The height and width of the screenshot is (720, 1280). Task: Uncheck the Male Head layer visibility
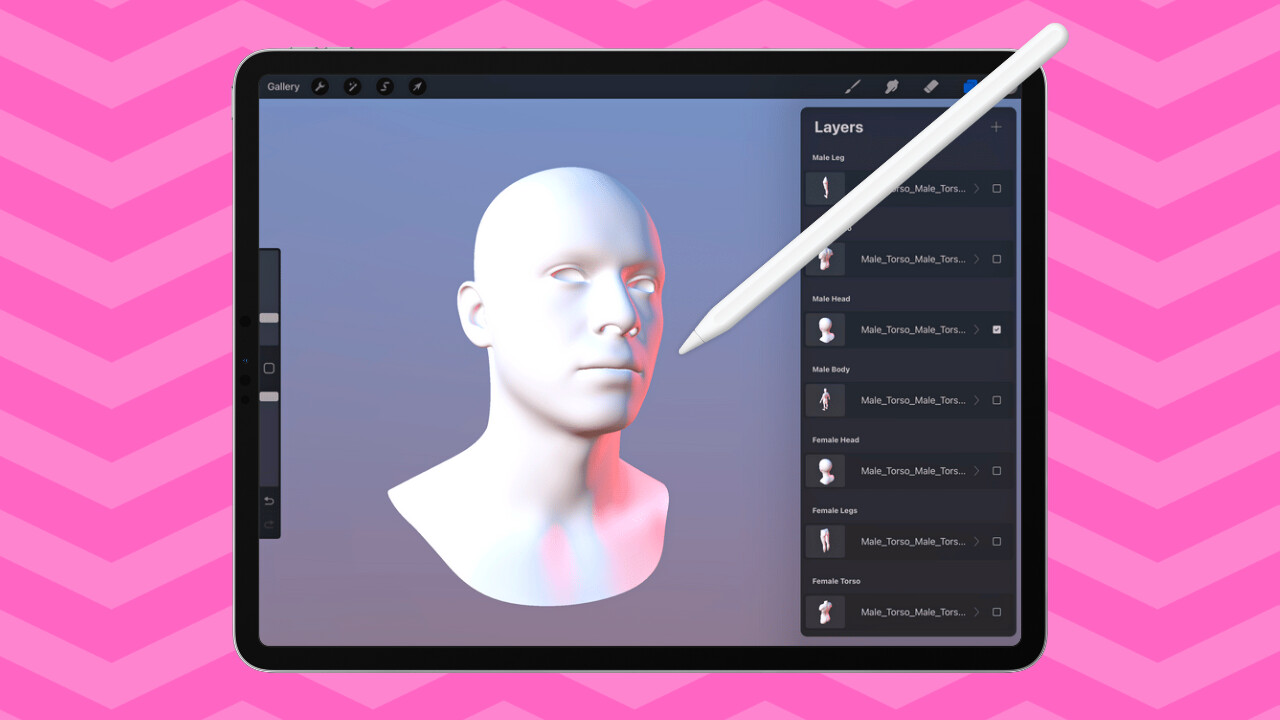pos(997,329)
